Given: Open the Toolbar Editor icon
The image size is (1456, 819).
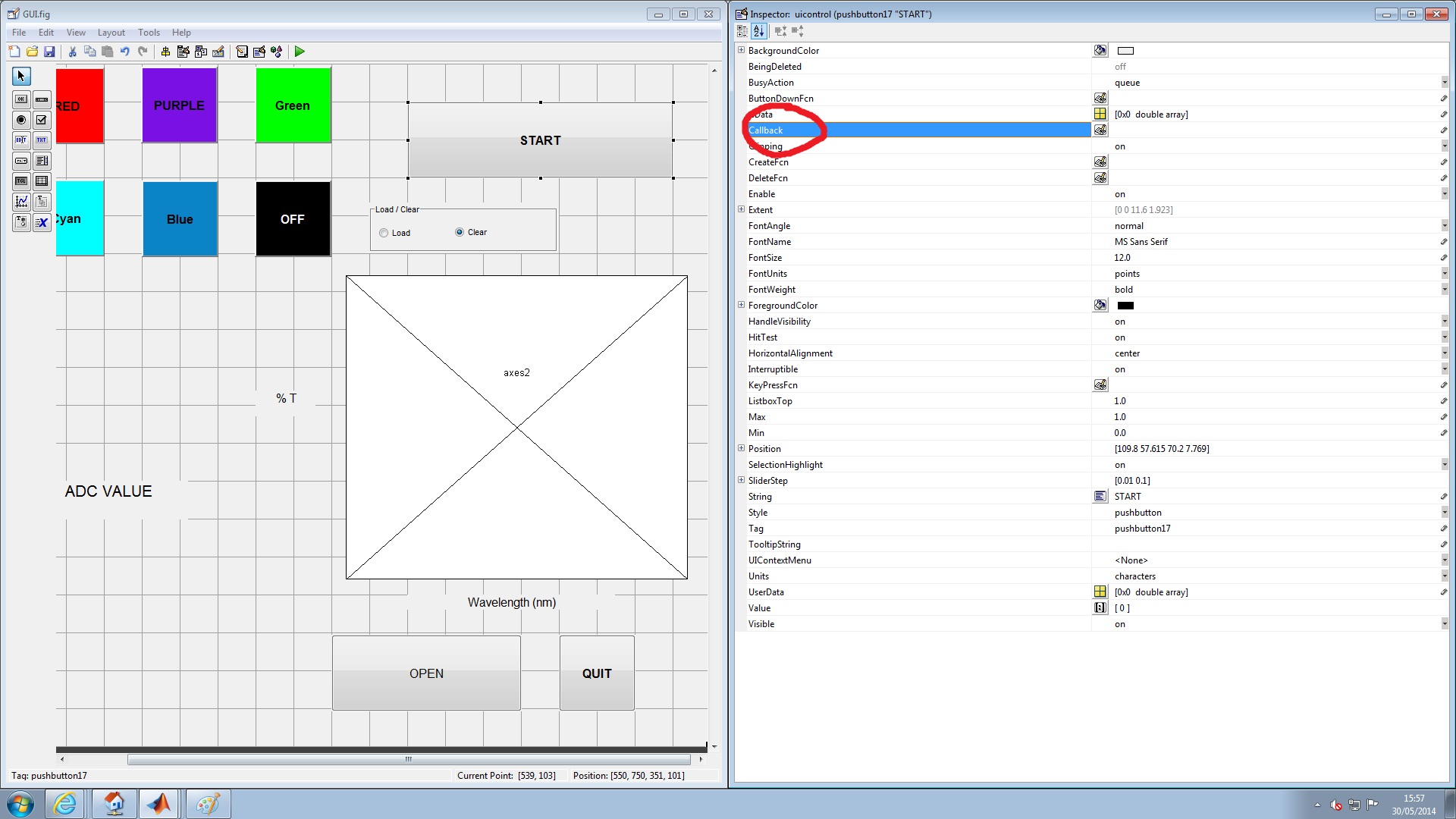Looking at the screenshot, I should tap(218, 52).
